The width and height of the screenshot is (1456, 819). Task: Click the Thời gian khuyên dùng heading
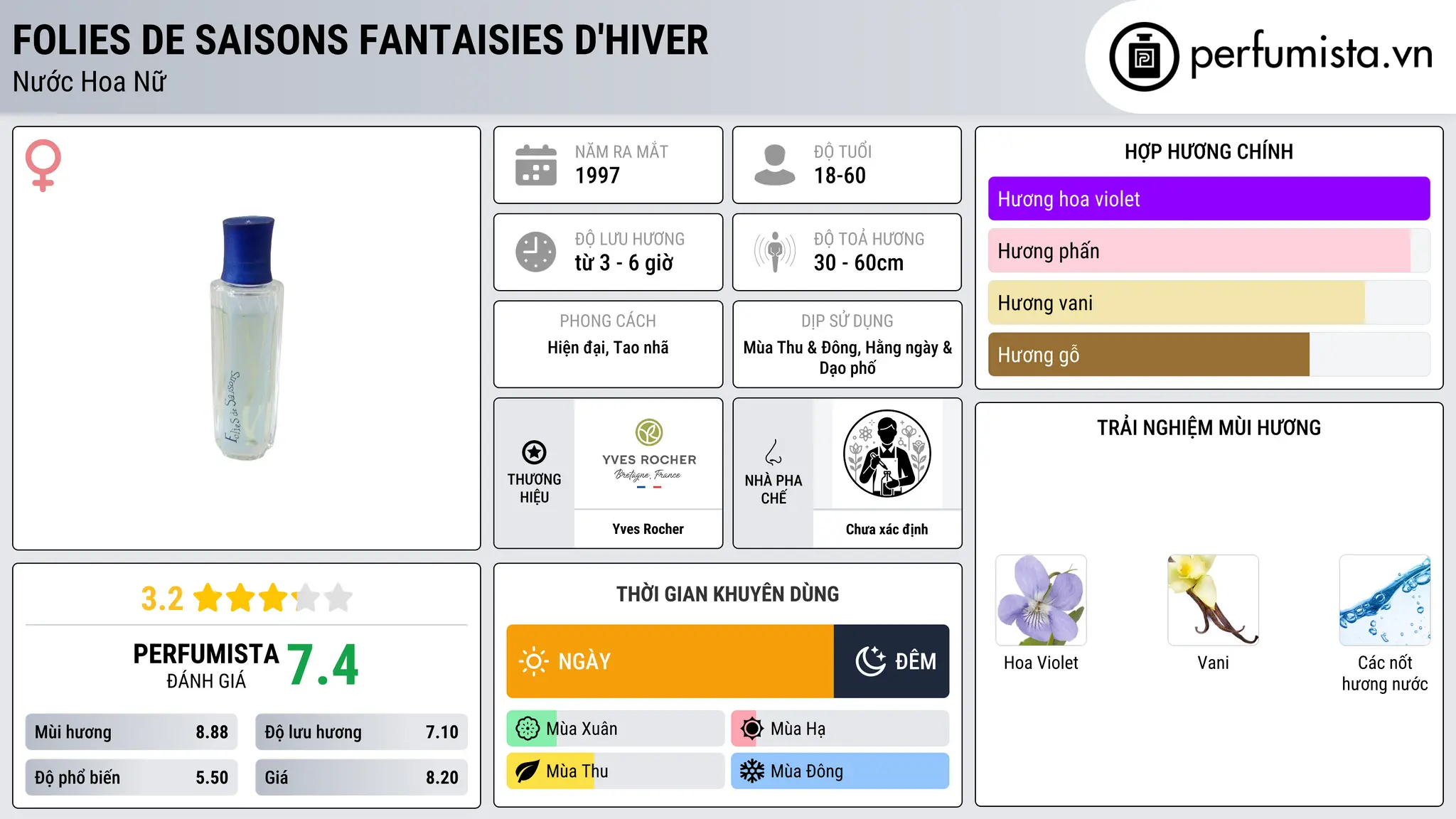[727, 594]
